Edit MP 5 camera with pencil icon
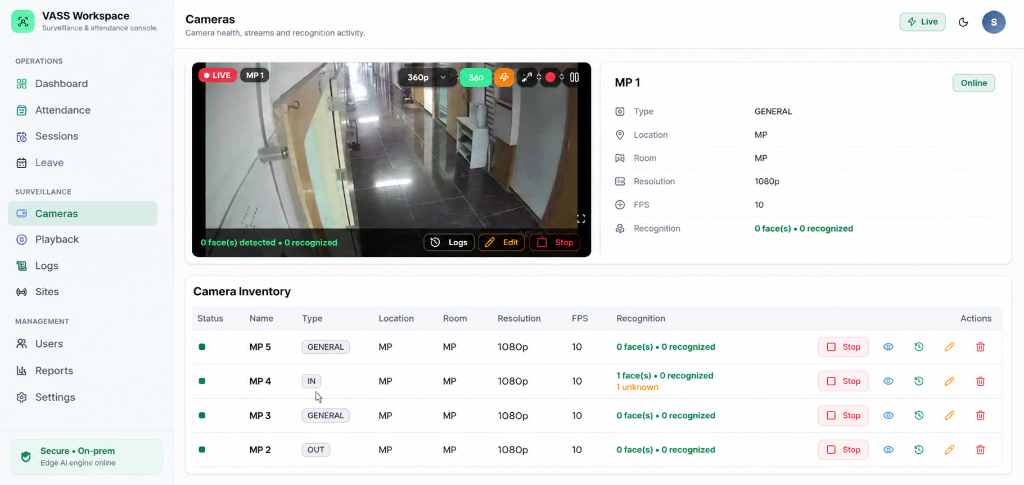 950,347
